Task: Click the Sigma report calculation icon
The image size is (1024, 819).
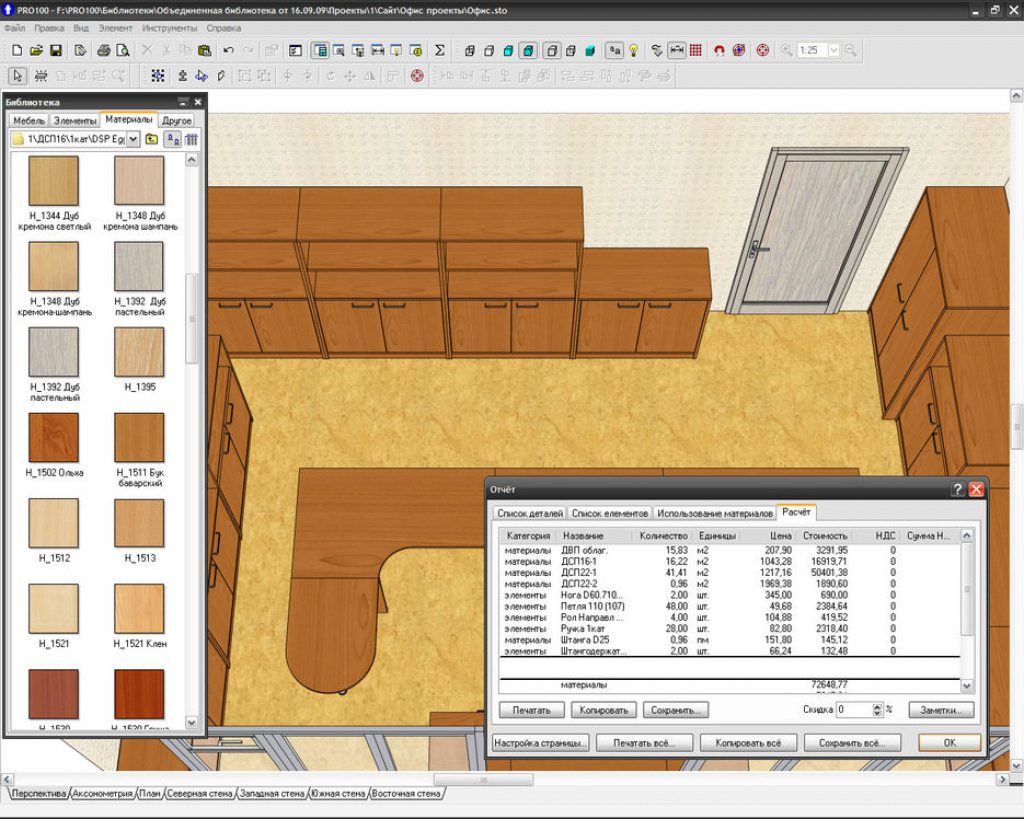Action: (x=440, y=49)
